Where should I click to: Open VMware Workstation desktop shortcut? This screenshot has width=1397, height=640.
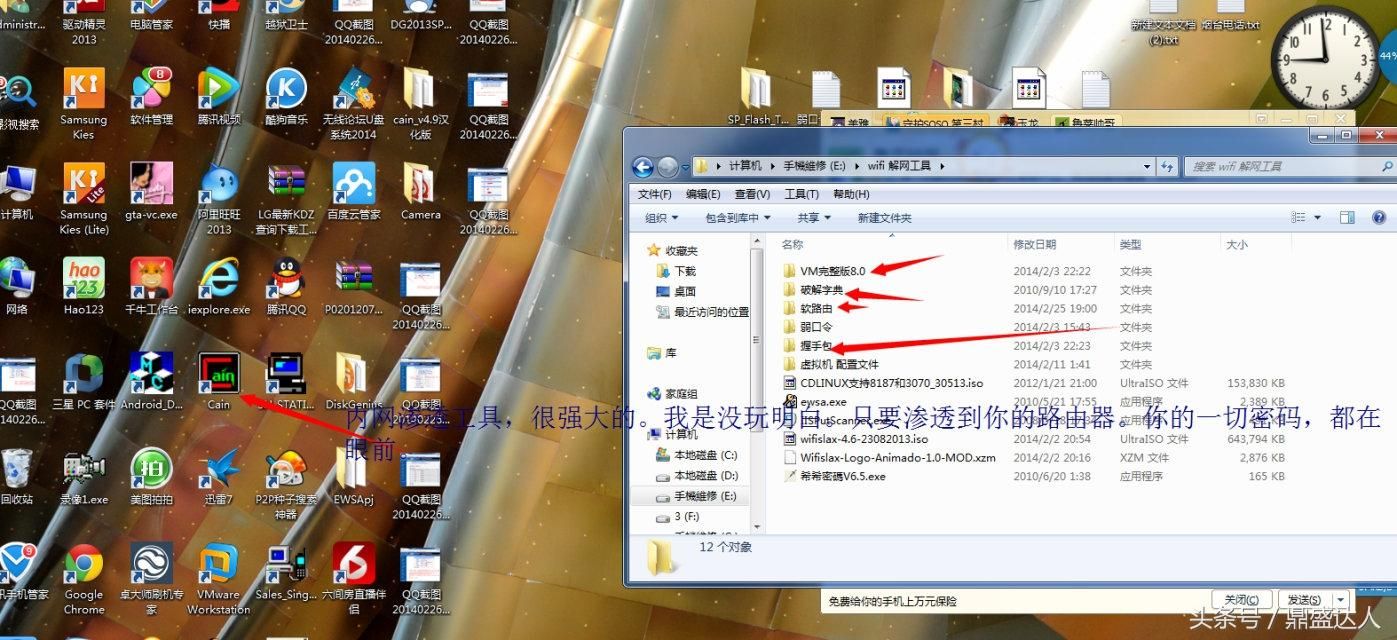(219, 578)
